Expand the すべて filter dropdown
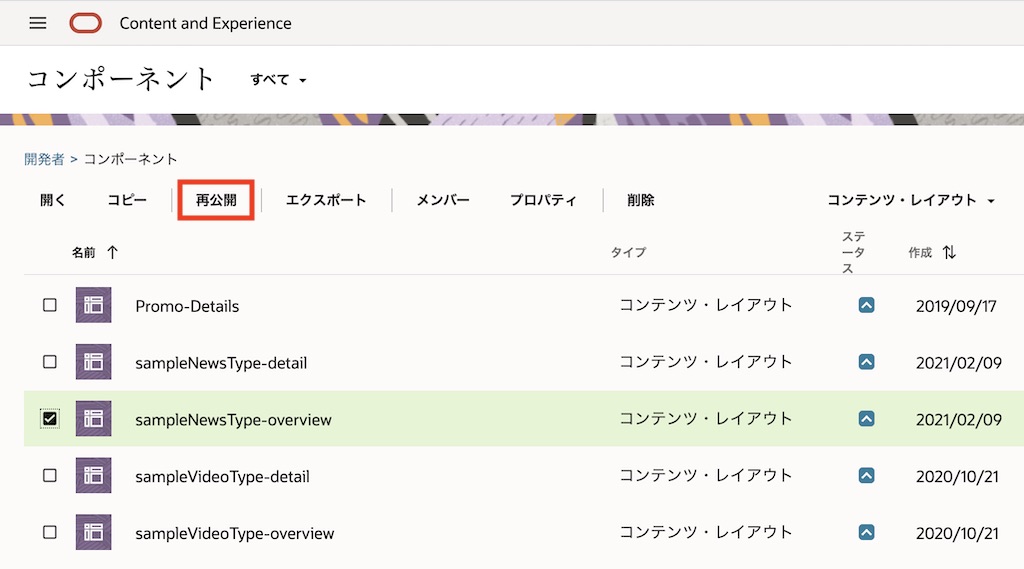 [278, 80]
